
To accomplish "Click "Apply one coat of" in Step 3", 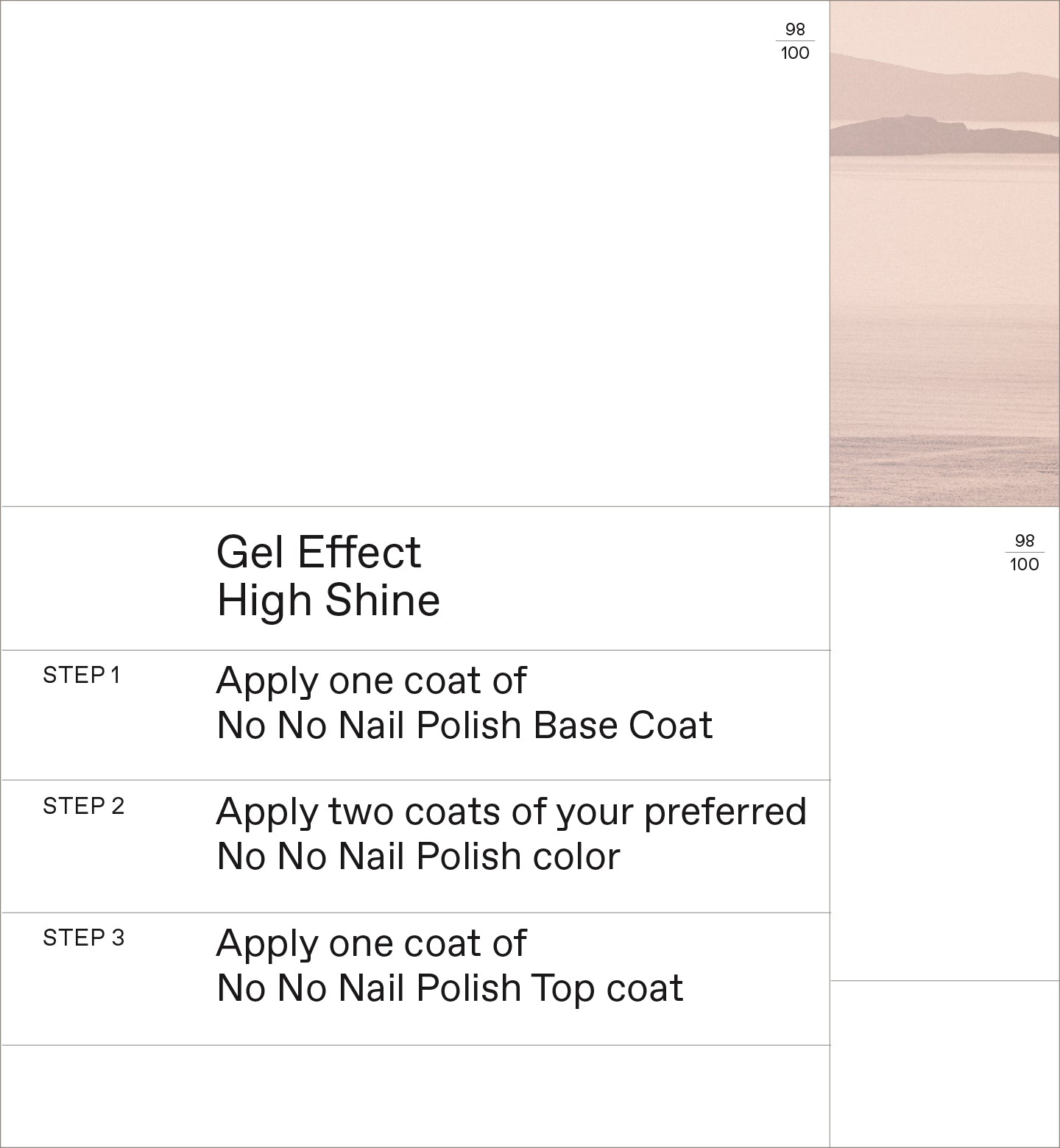I will (x=371, y=943).
